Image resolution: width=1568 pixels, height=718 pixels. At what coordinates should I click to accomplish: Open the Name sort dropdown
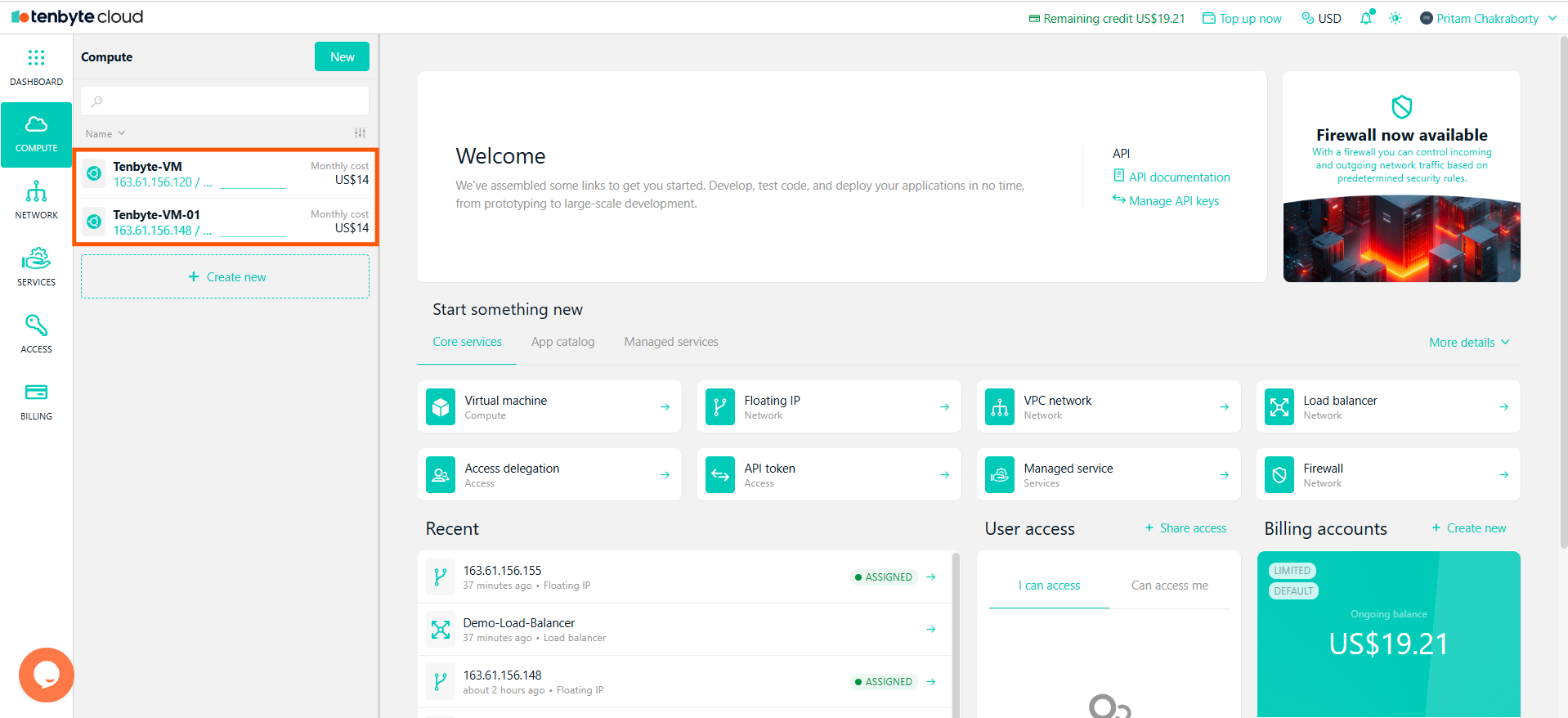(x=105, y=133)
